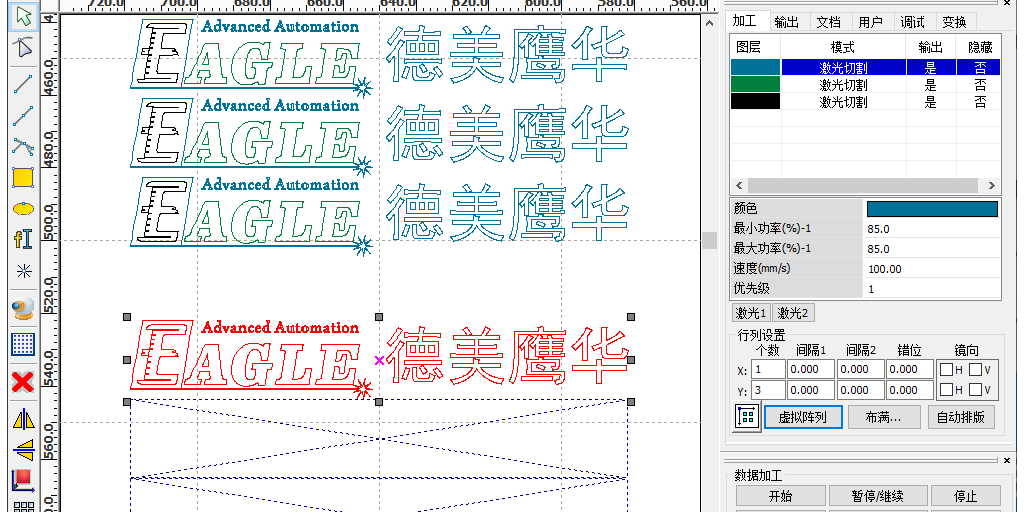Toggle X row H mirror checkbox
Viewport: 1024px width, 512px height.
(946, 370)
